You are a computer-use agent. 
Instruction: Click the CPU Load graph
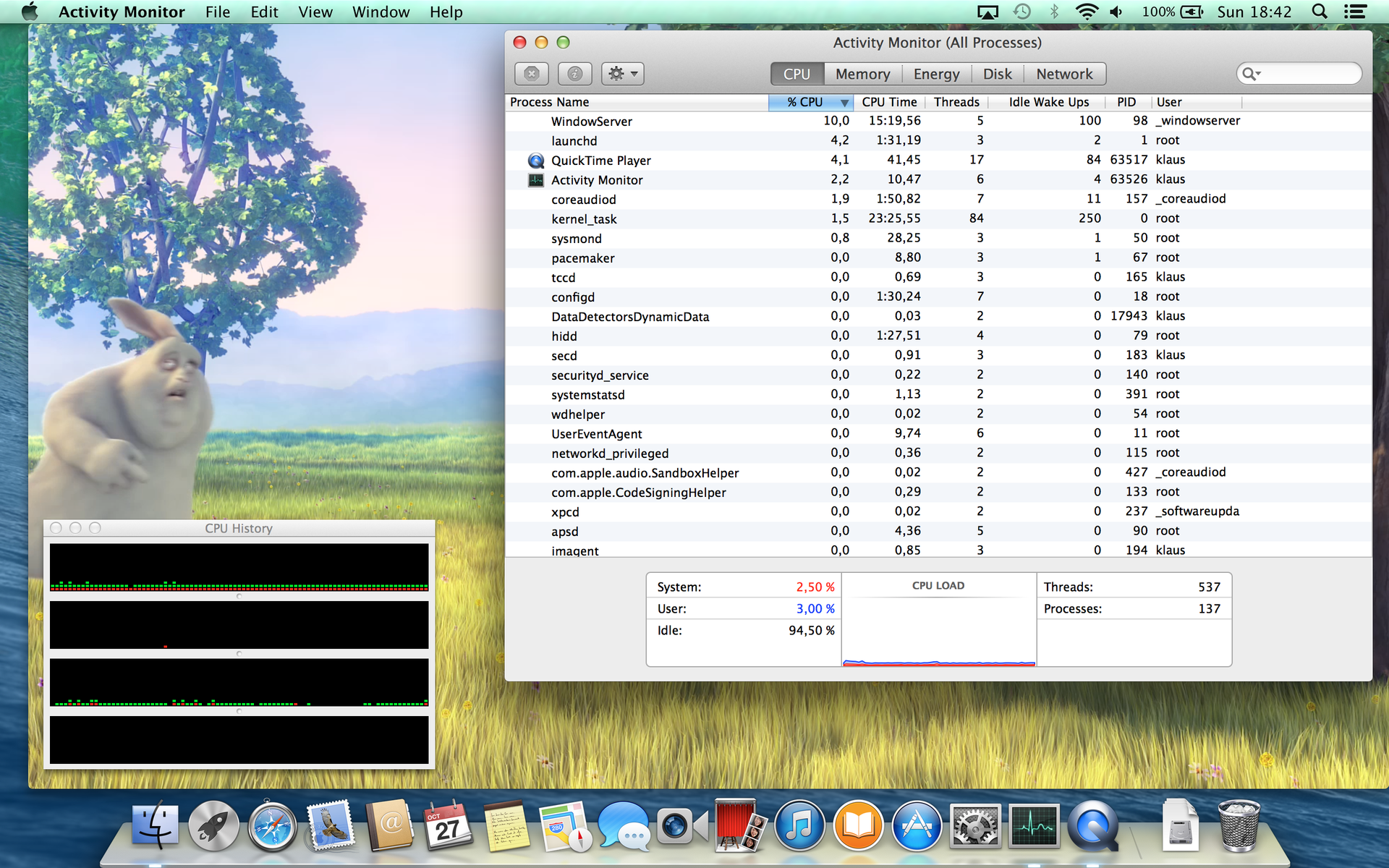[x=938, y=629]
